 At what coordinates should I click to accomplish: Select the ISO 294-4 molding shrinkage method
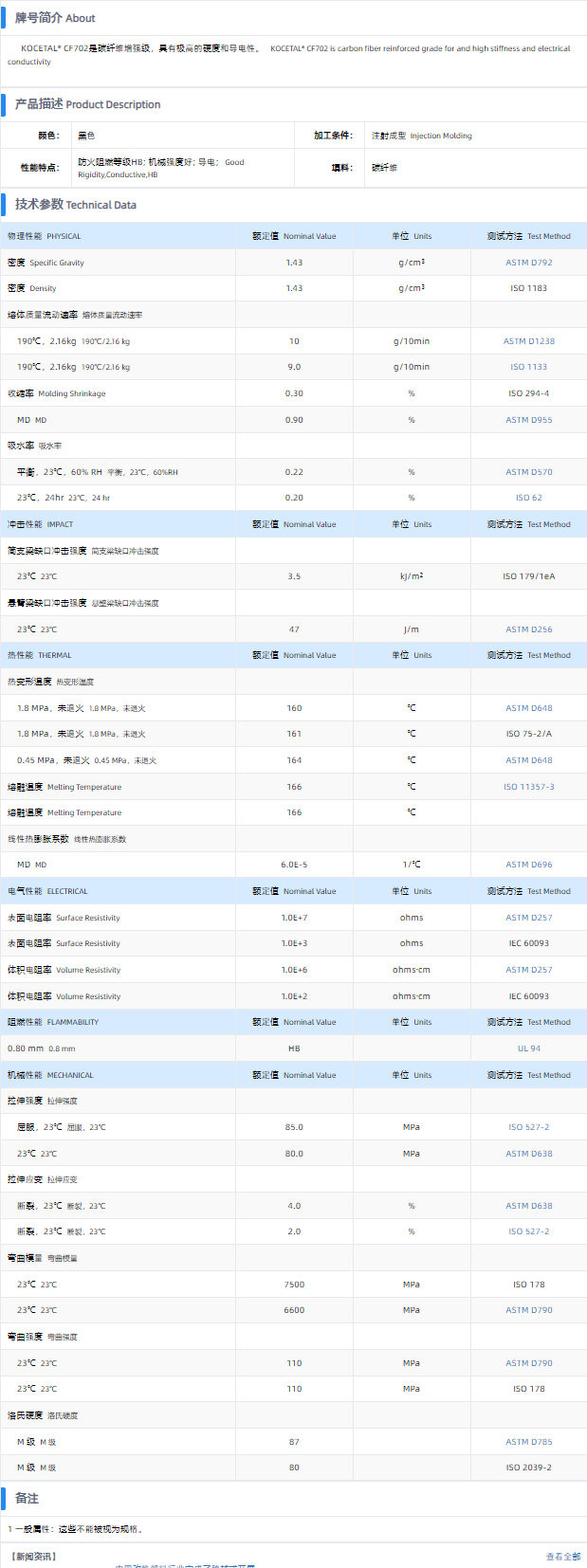tap(528, 393)
